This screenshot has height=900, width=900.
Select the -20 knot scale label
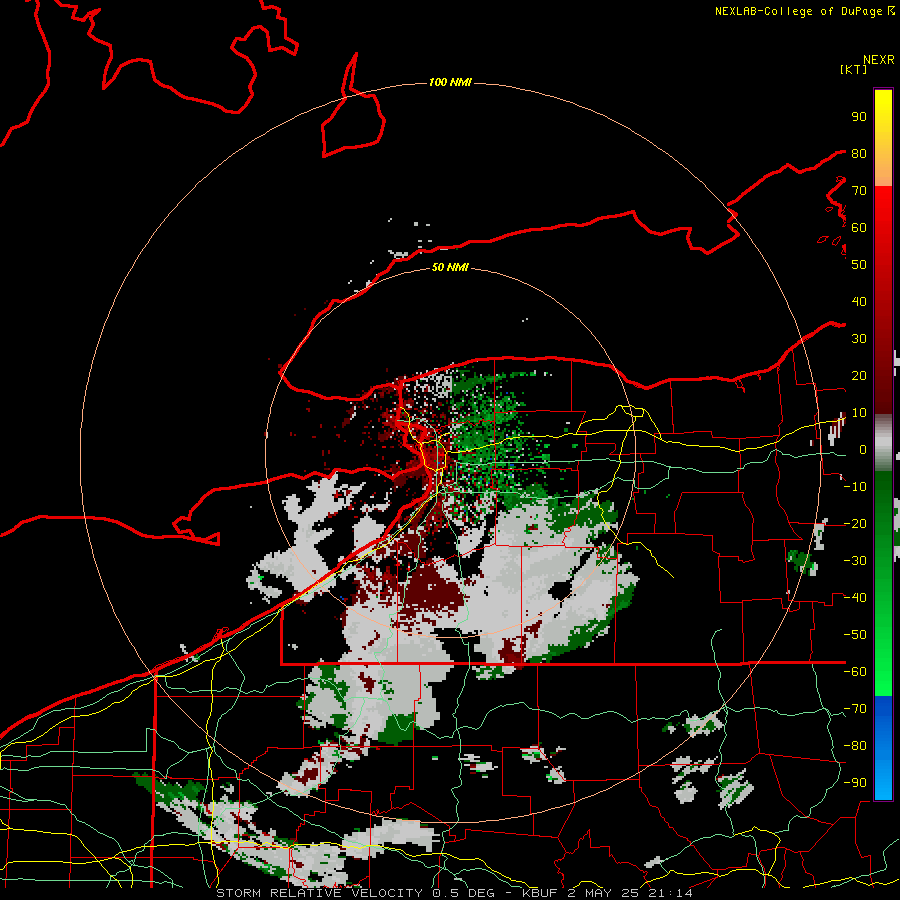coord(855,523)
